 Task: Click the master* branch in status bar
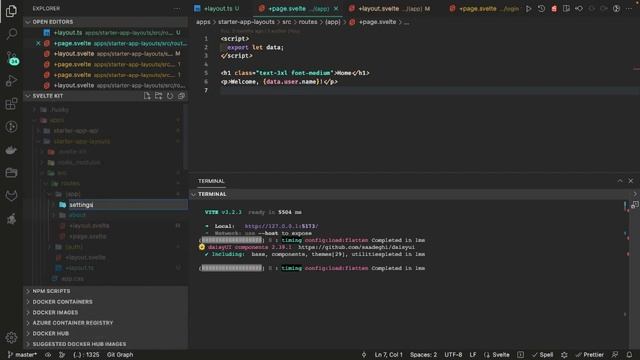coord(22,355)
